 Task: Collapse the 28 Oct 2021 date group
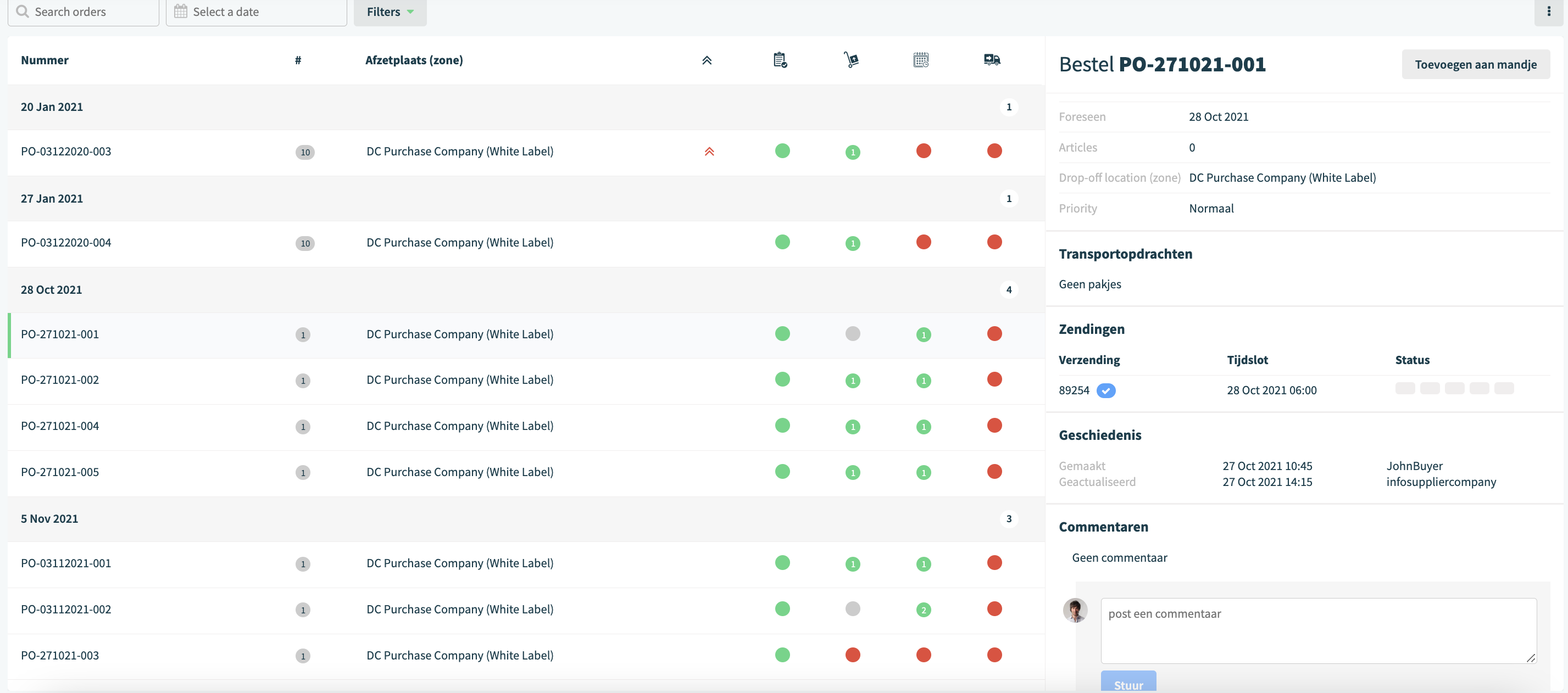[x=526, y=289]
